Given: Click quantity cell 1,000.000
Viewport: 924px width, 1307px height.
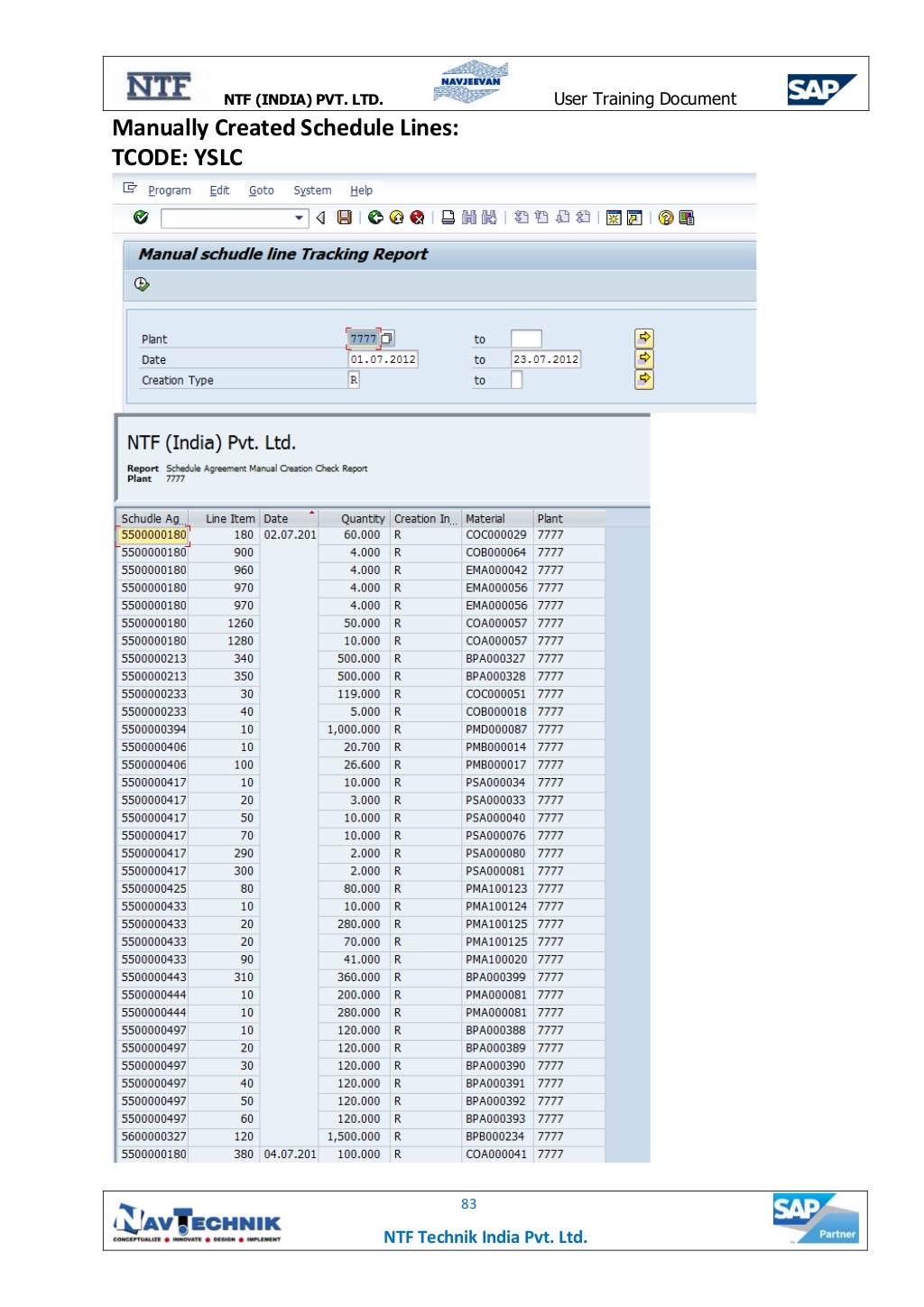Looking at the screenshot, I should (x=354, y=729).
